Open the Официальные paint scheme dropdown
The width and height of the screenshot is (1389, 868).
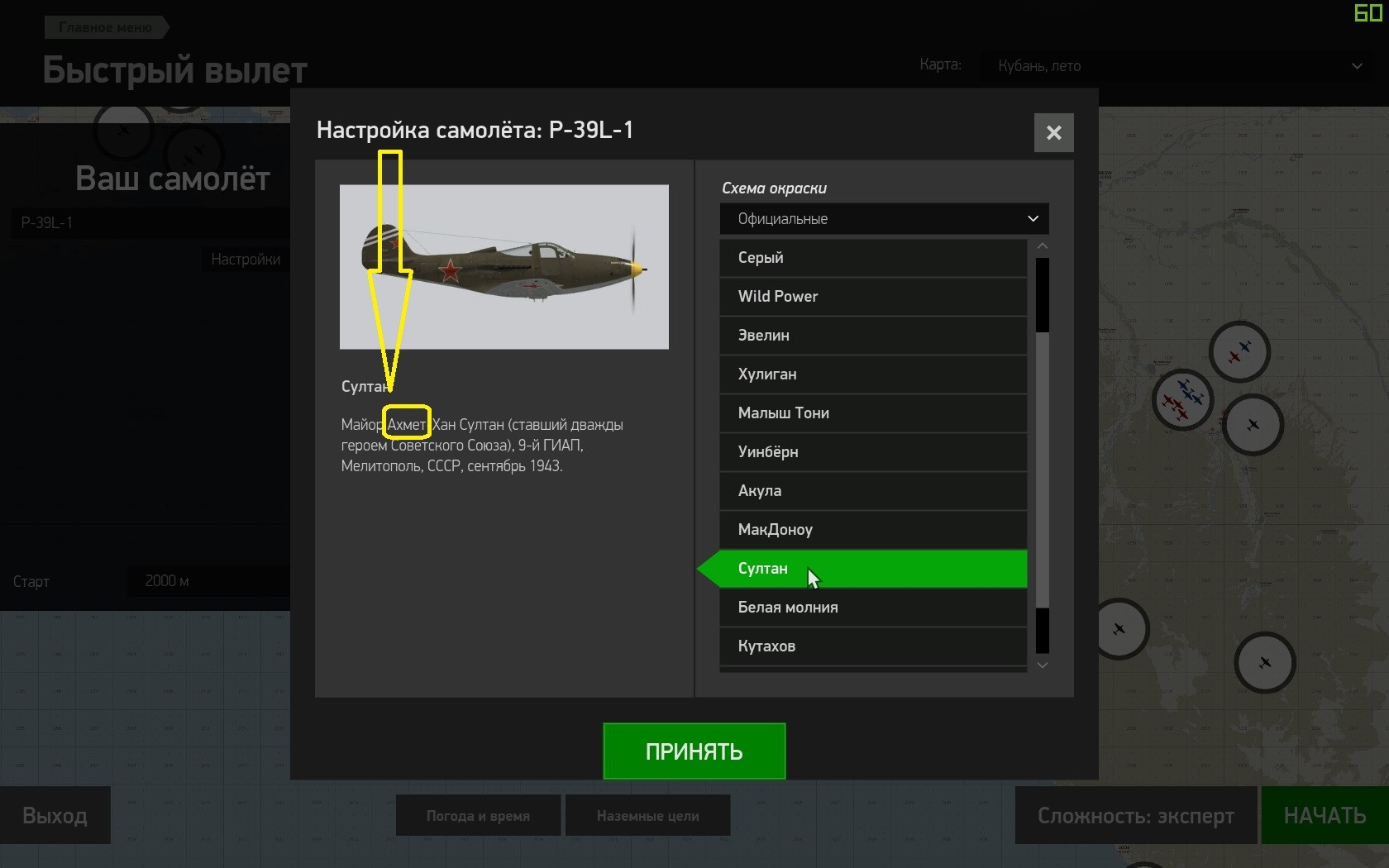coord(884,219)
